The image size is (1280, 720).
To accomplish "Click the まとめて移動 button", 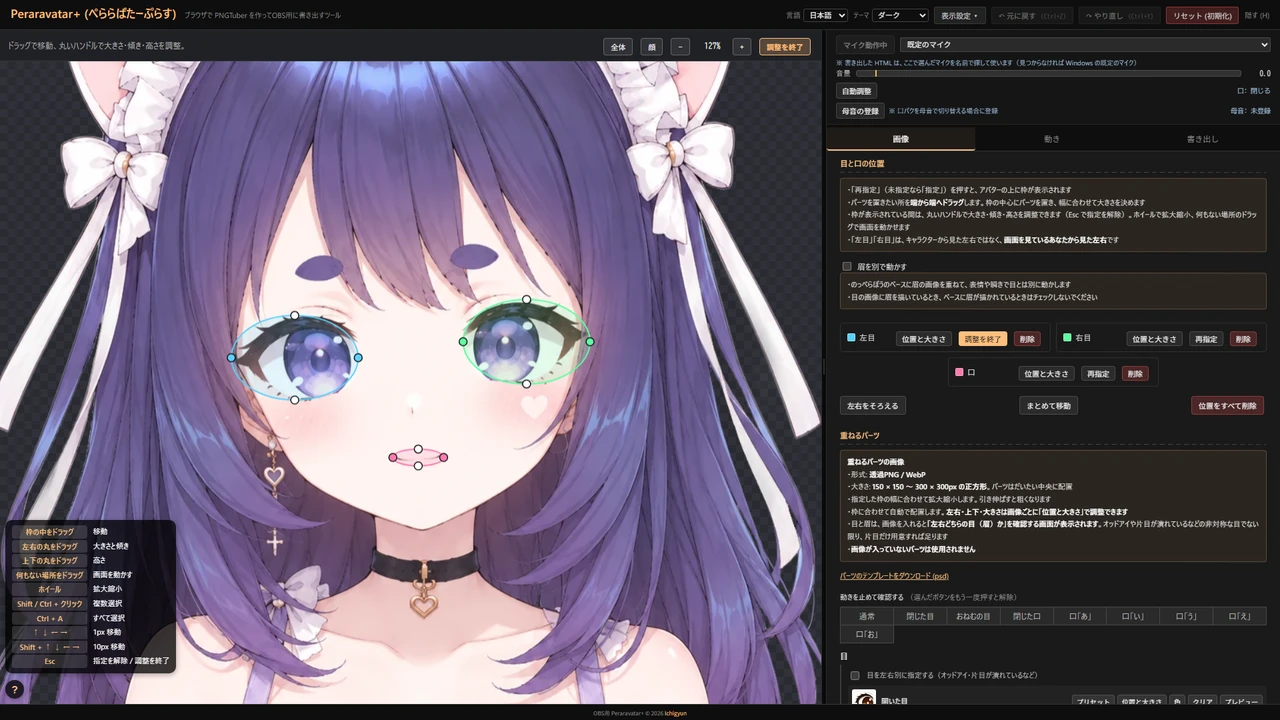I will [x=1048, y=405].
